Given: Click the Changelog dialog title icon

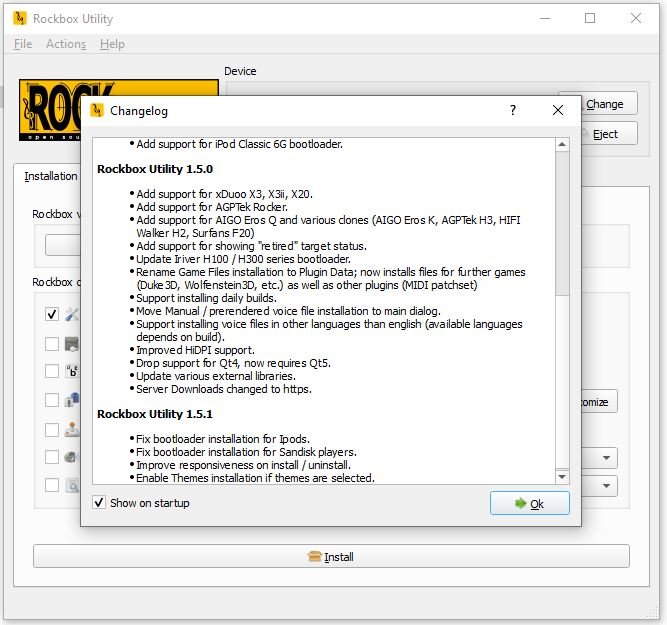Looking at the screenshot, I should [x=97, y=110].
